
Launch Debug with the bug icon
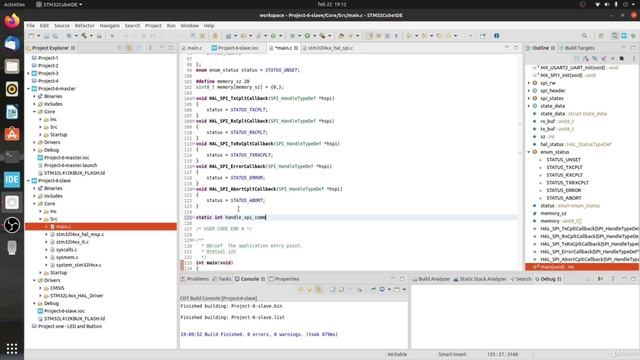coord(292,36)
